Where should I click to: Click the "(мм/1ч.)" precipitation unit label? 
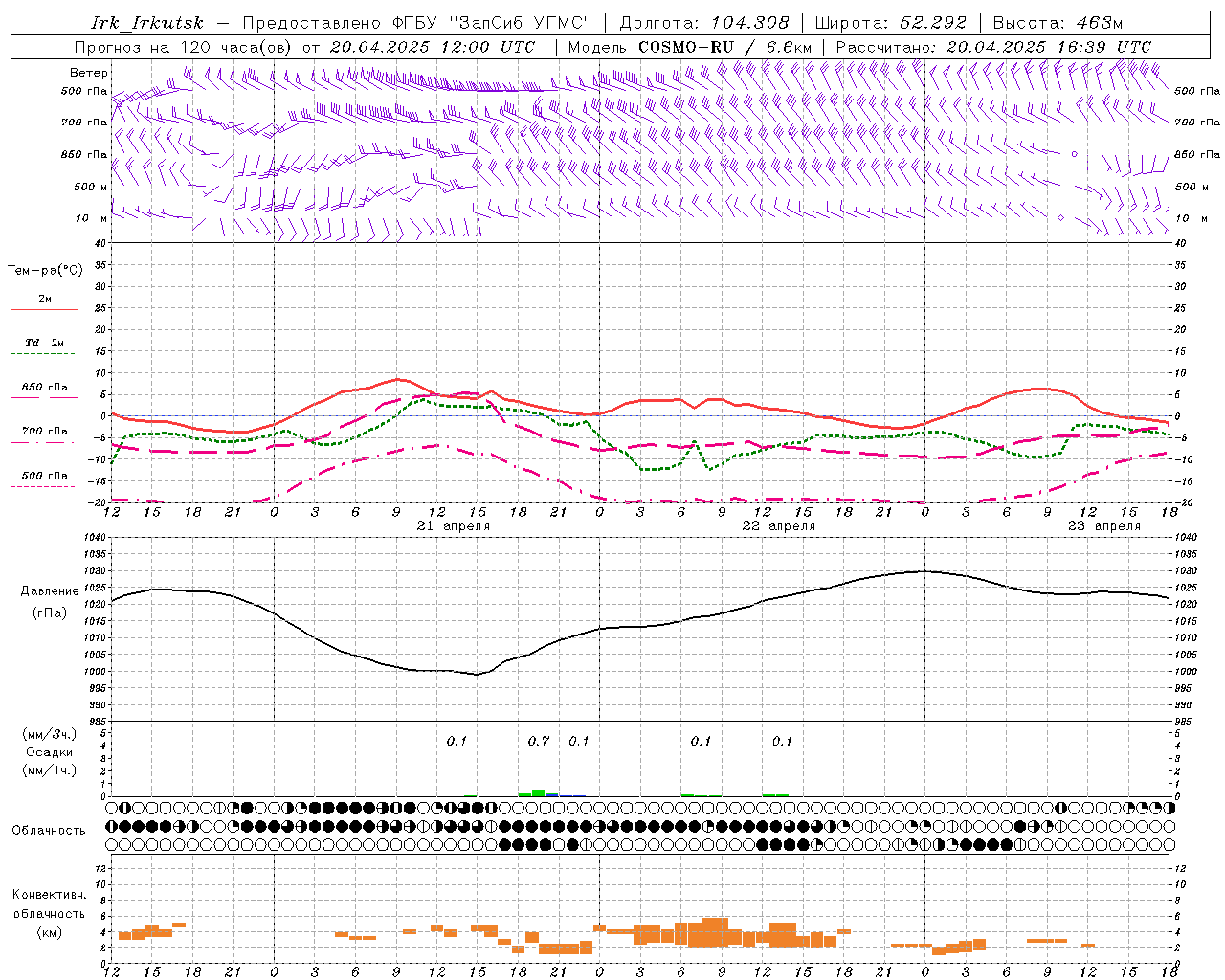50,770
